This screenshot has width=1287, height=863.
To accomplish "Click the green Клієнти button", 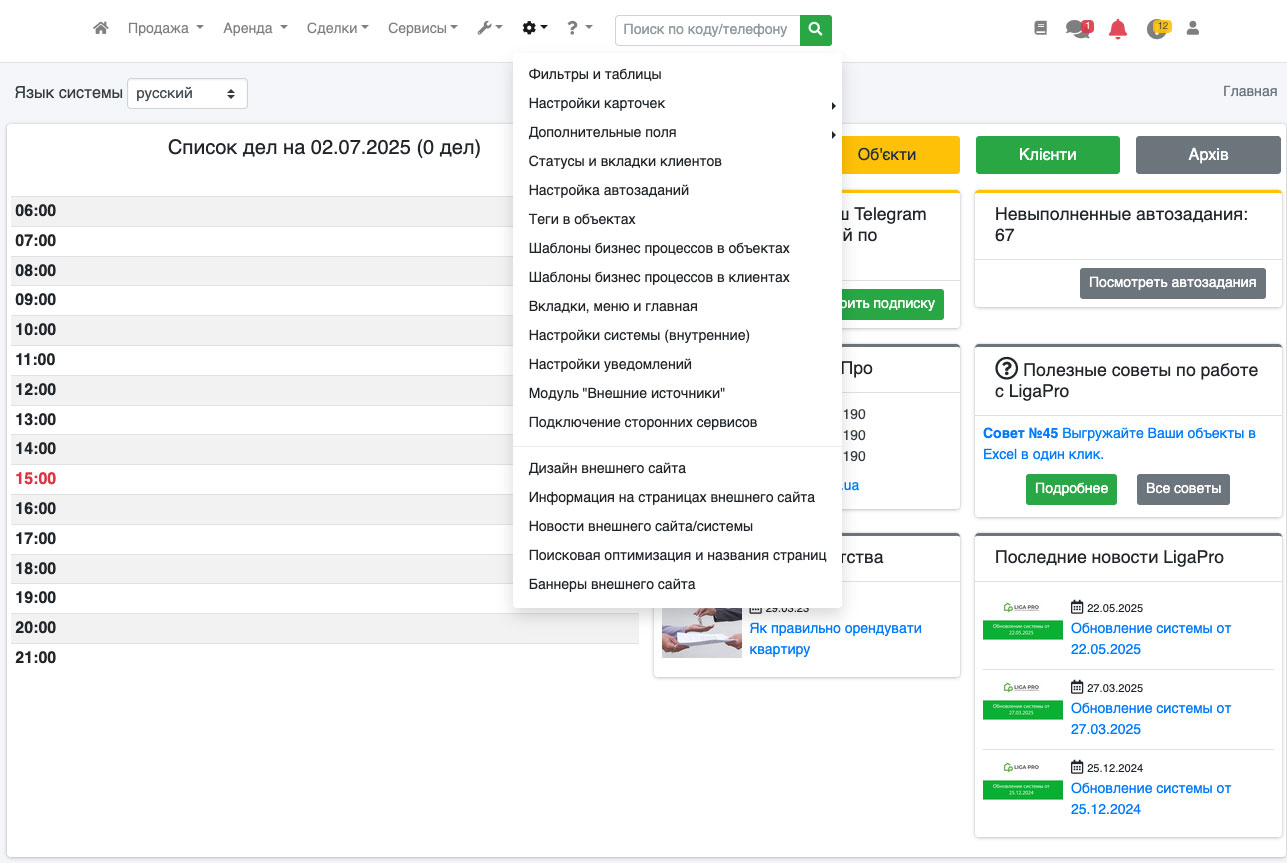I will [1047, 155].
